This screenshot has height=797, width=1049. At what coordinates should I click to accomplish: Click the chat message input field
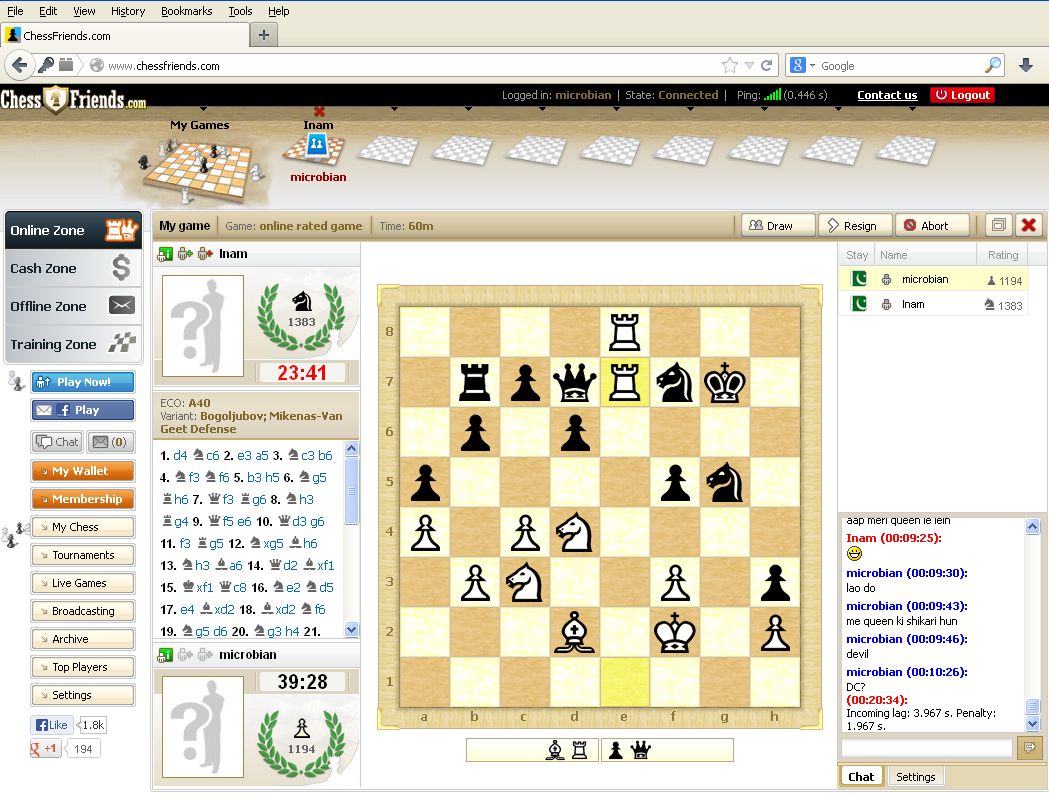coord(926,747)
